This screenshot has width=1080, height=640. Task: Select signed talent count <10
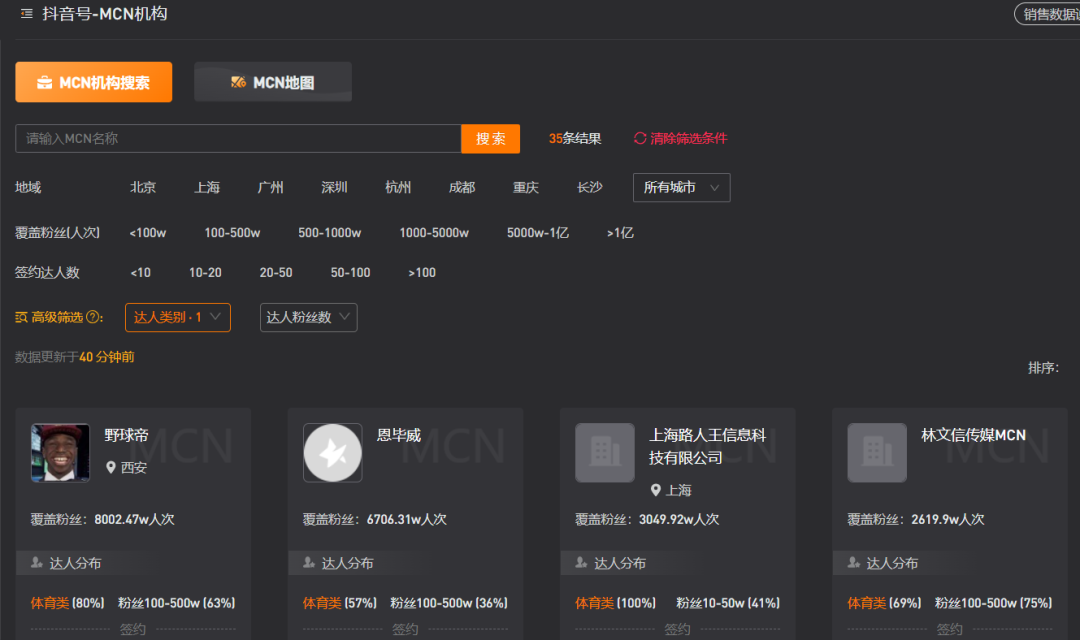click(141, 273)
